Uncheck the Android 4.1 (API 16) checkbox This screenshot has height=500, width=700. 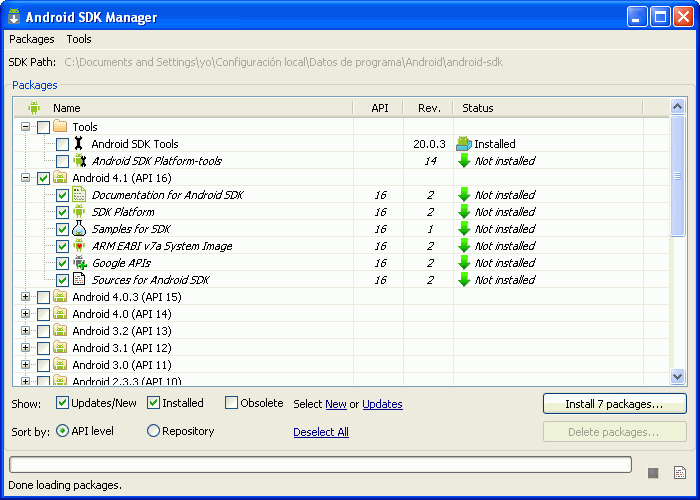tap(43, 178)
